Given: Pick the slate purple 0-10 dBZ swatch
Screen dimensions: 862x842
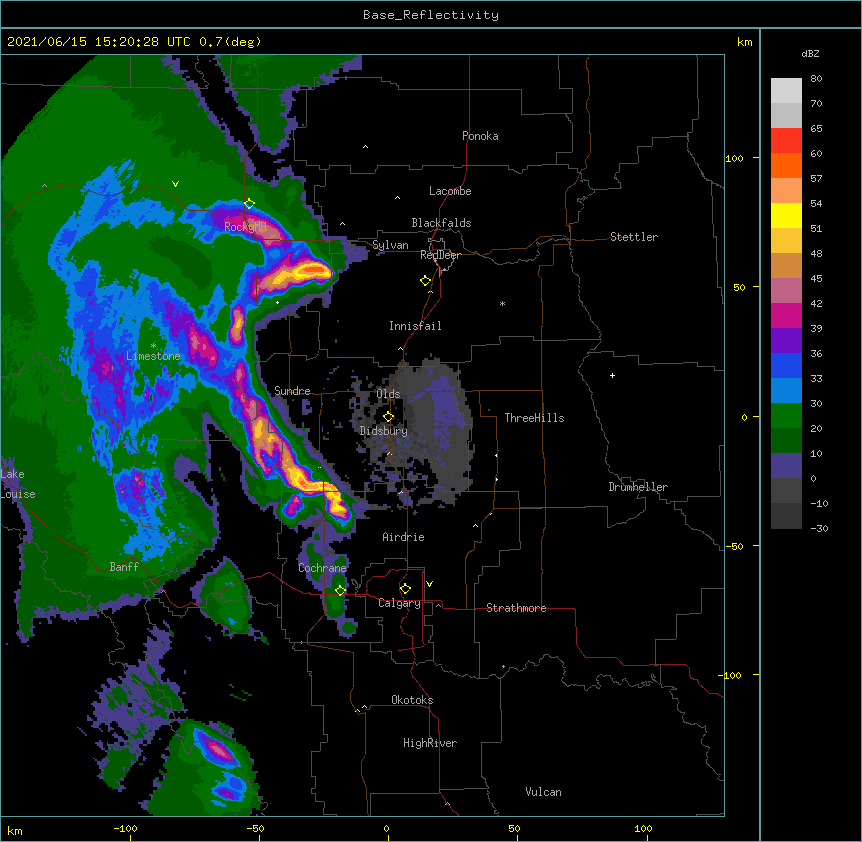Looking at the screenshot, I should pos(786,466).
